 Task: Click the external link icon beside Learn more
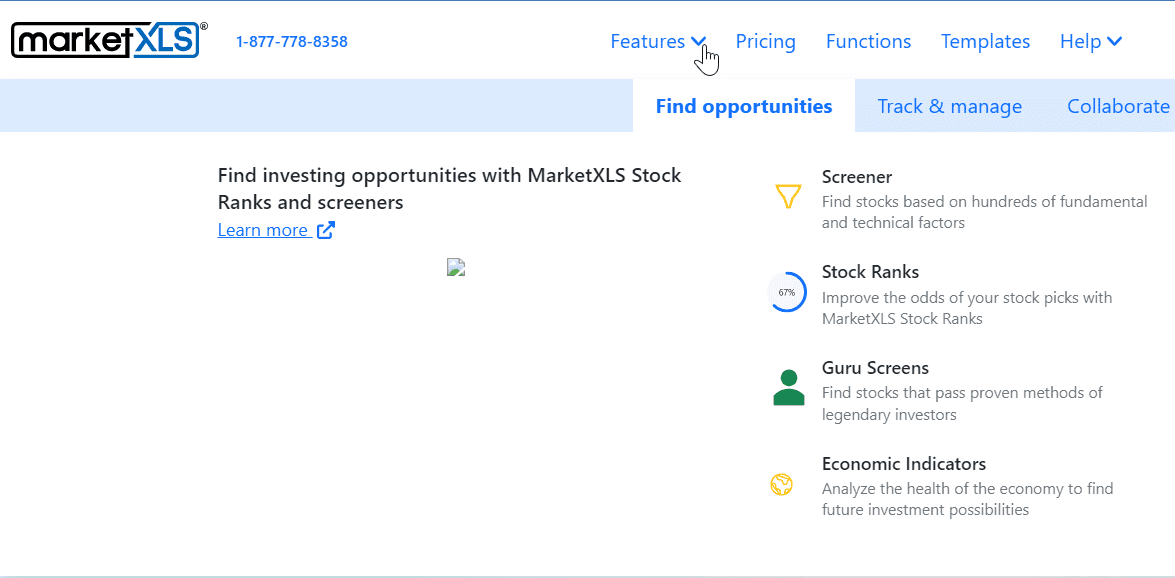click(325, 230)
